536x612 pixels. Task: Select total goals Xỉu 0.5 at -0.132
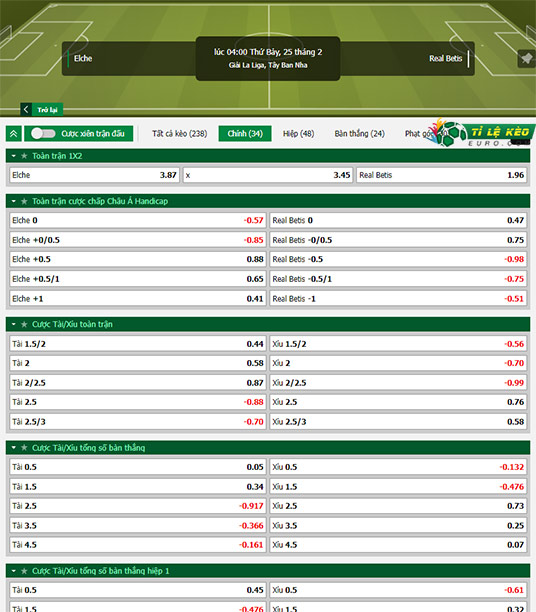coord(398,467)
